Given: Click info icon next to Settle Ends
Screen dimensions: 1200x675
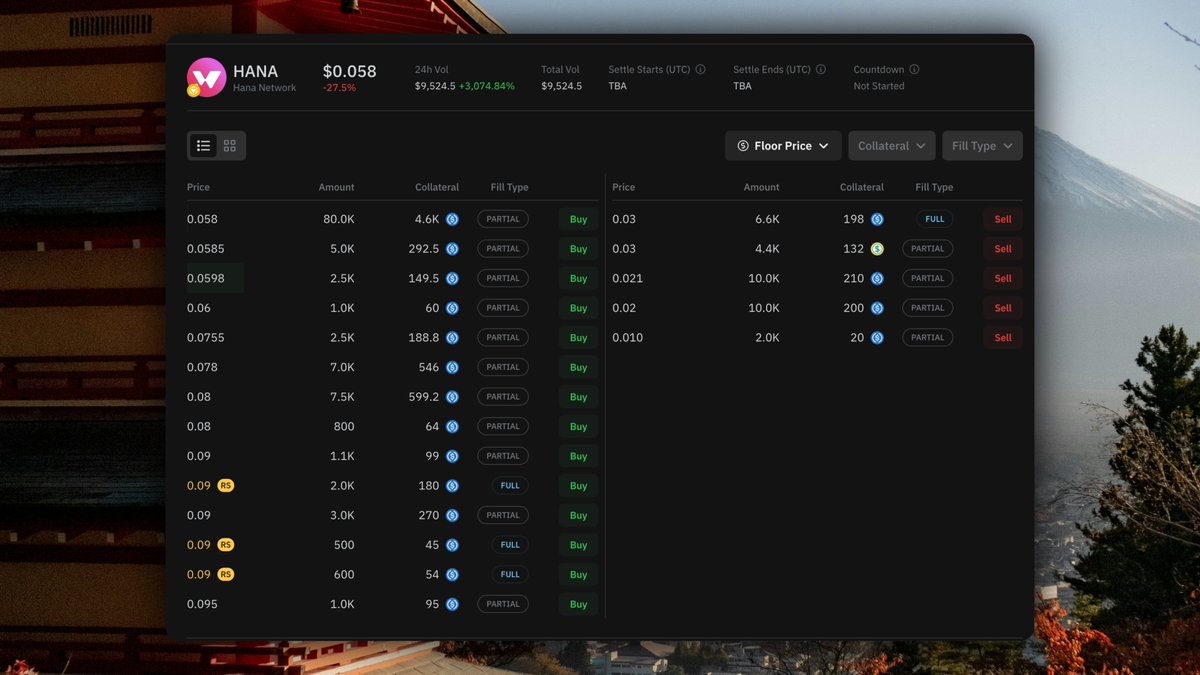Looking at the screenshot, I should click(x=821, y=70).
